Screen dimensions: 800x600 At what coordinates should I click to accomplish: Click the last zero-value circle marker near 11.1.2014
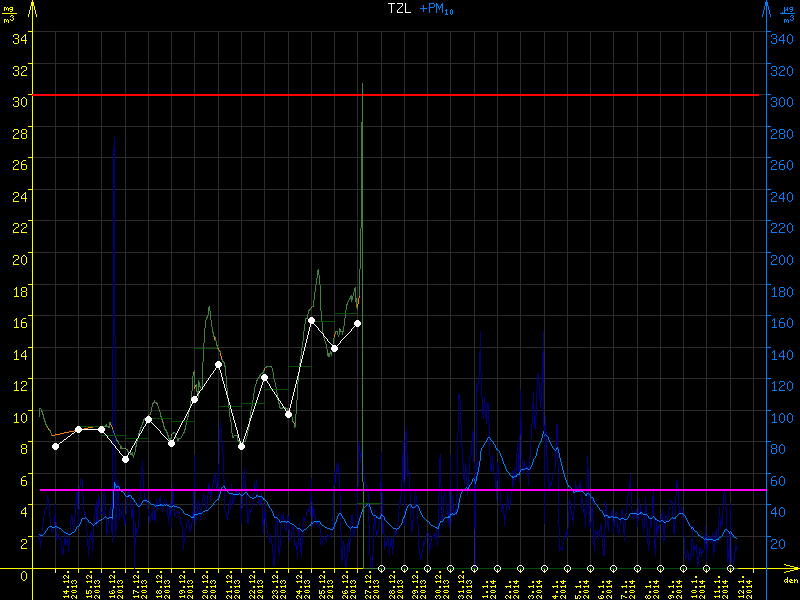(x=730, y=568)
